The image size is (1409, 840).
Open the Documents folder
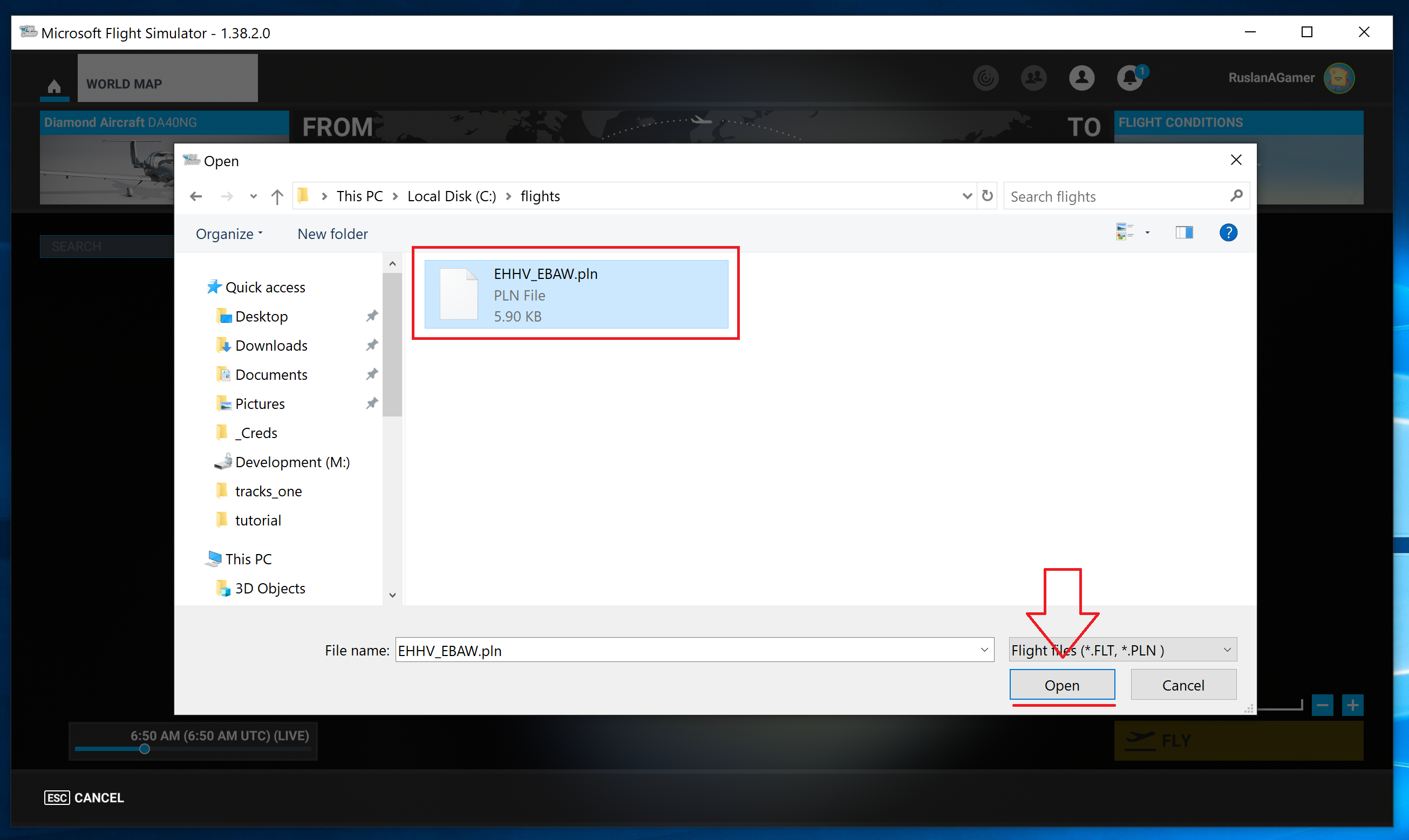pyautogui.click(x=262, y=375)
